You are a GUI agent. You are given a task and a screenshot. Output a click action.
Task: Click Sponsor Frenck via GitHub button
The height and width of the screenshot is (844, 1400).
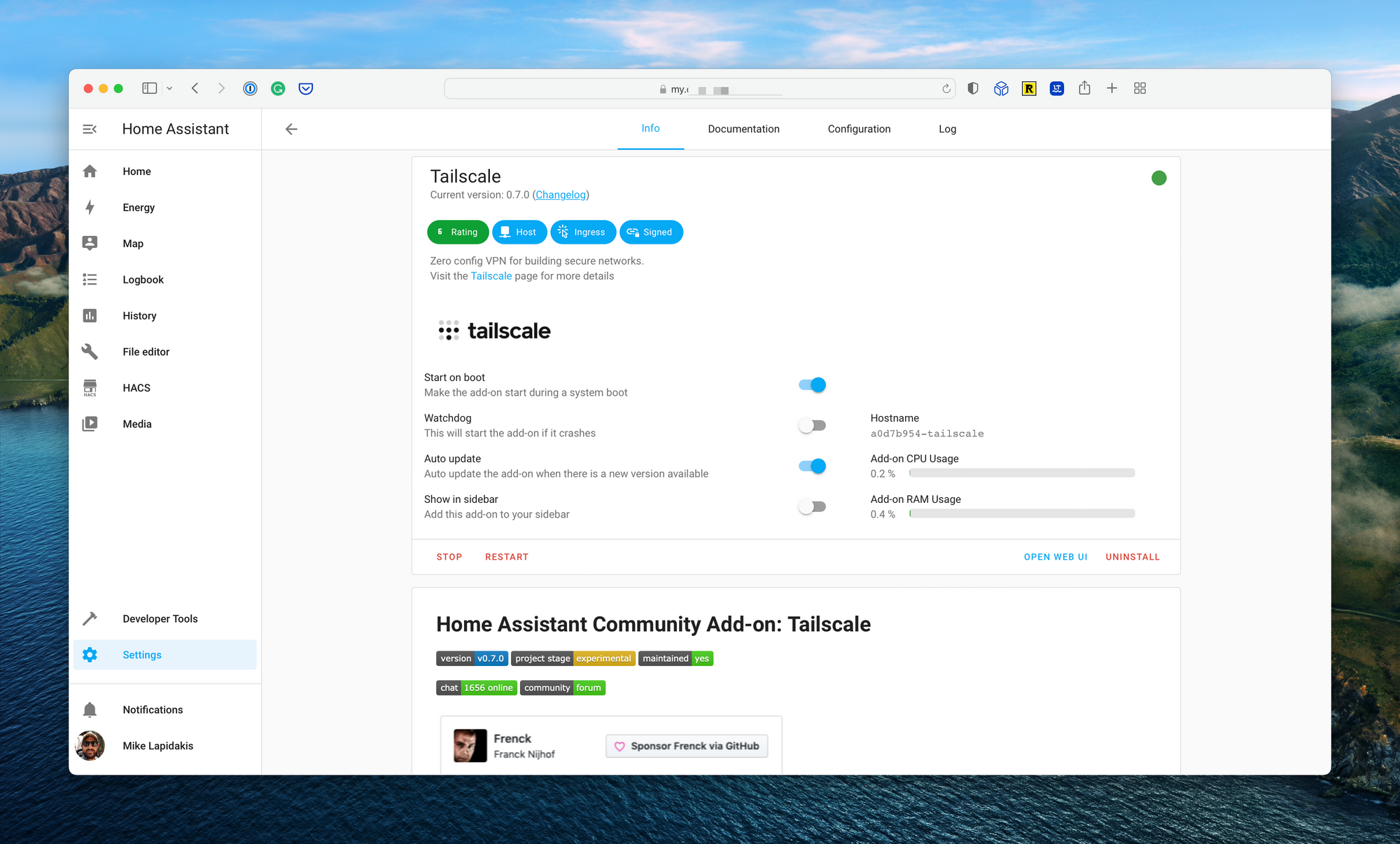pyautogui.click(x=687, y=746)
